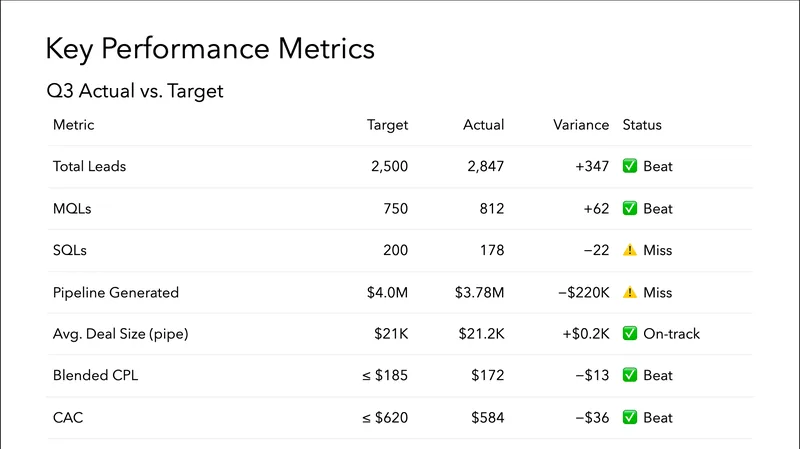Click the Variance column header
Viewport: 800px width, 449px height.
point(580,125)
